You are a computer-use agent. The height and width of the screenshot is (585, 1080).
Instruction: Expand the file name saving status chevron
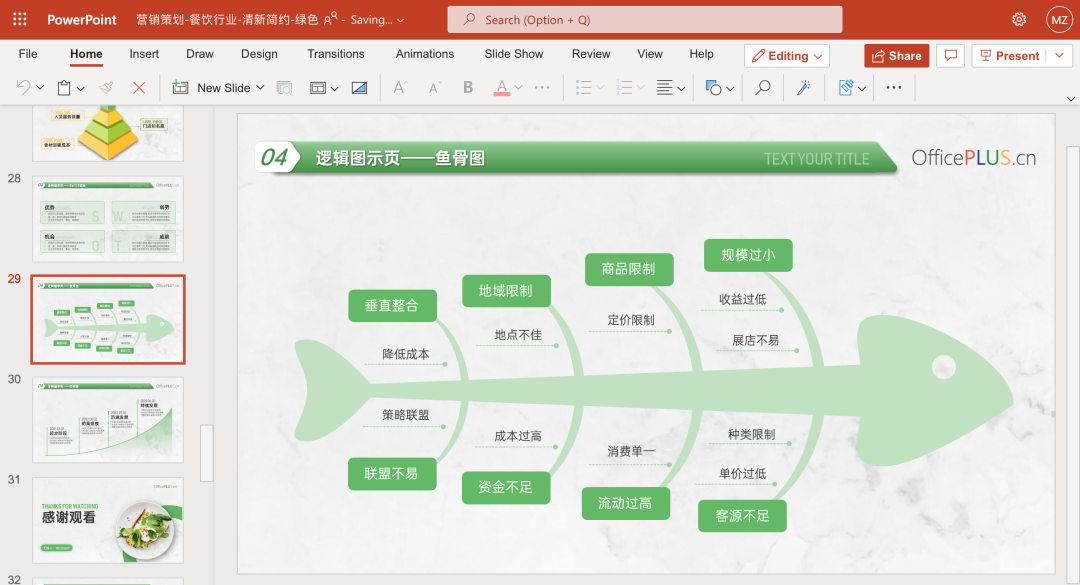coord(400,20)
